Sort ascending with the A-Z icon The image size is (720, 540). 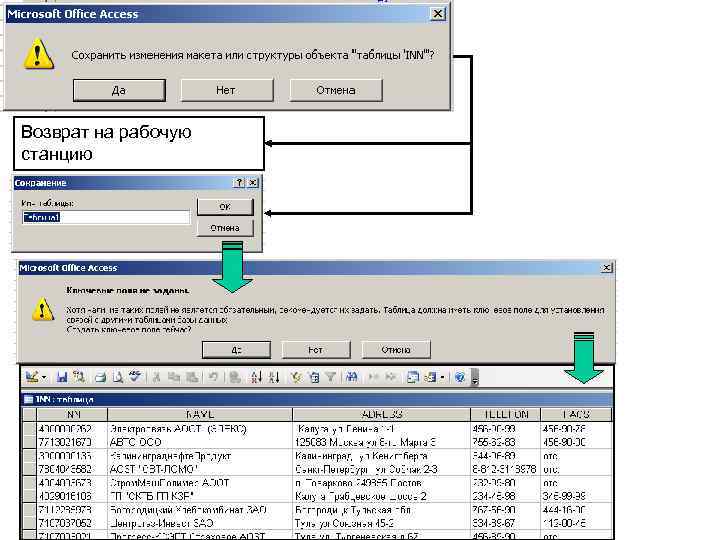[x=256, y=377]
